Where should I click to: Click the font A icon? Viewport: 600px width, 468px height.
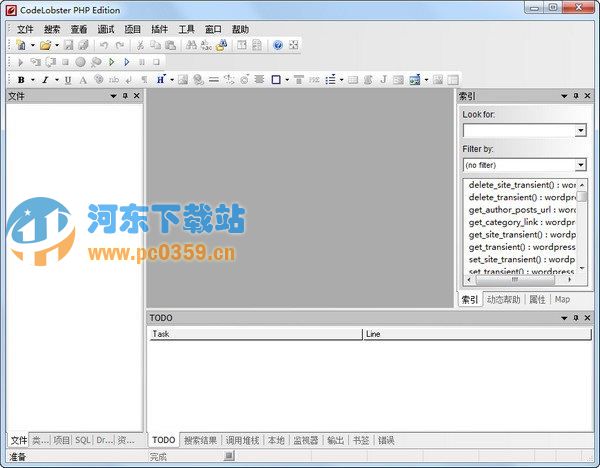point(83,80)
